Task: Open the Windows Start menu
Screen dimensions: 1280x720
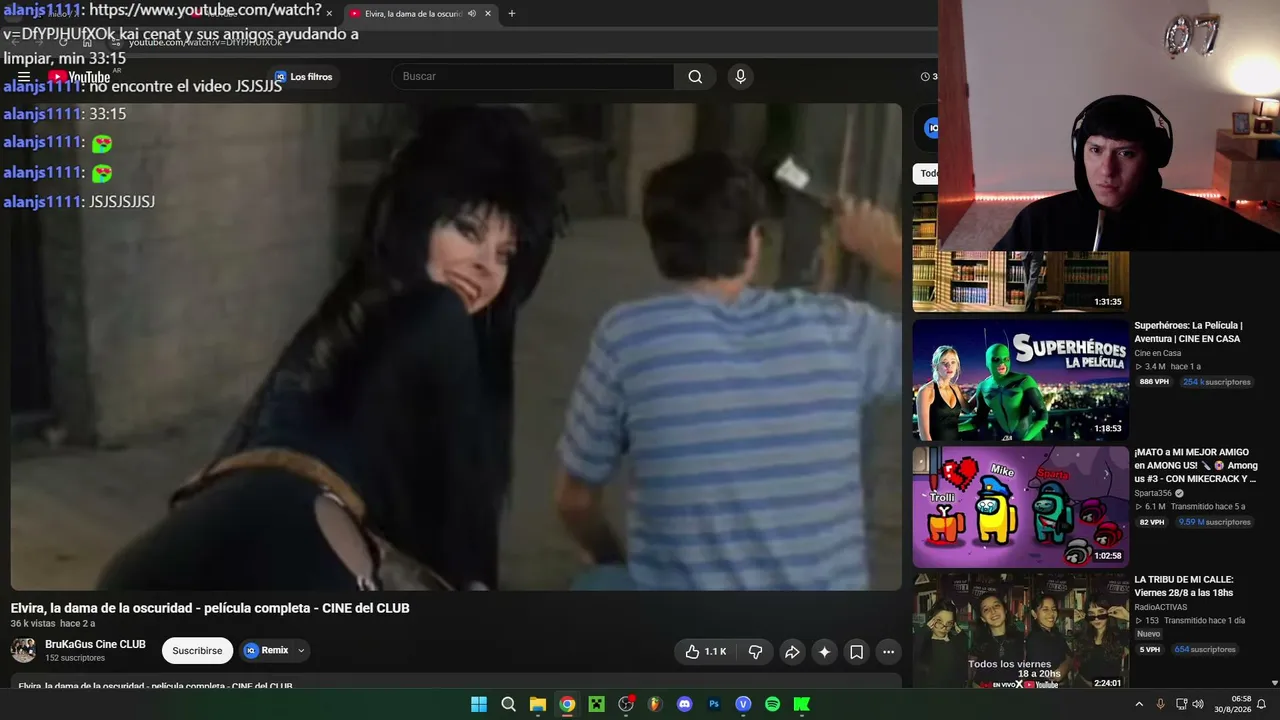Action: (479, 704)
